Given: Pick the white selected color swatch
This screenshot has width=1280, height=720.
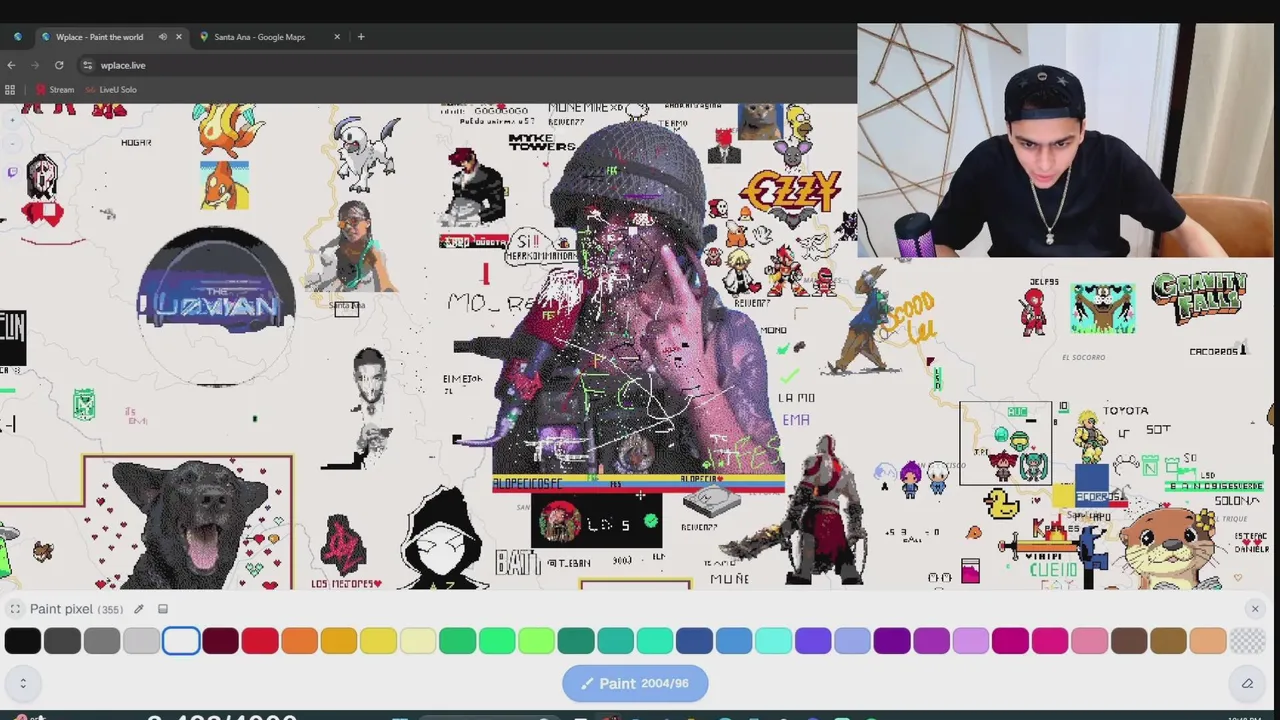Looking at the screenshot, I should (x=181, y=641).
